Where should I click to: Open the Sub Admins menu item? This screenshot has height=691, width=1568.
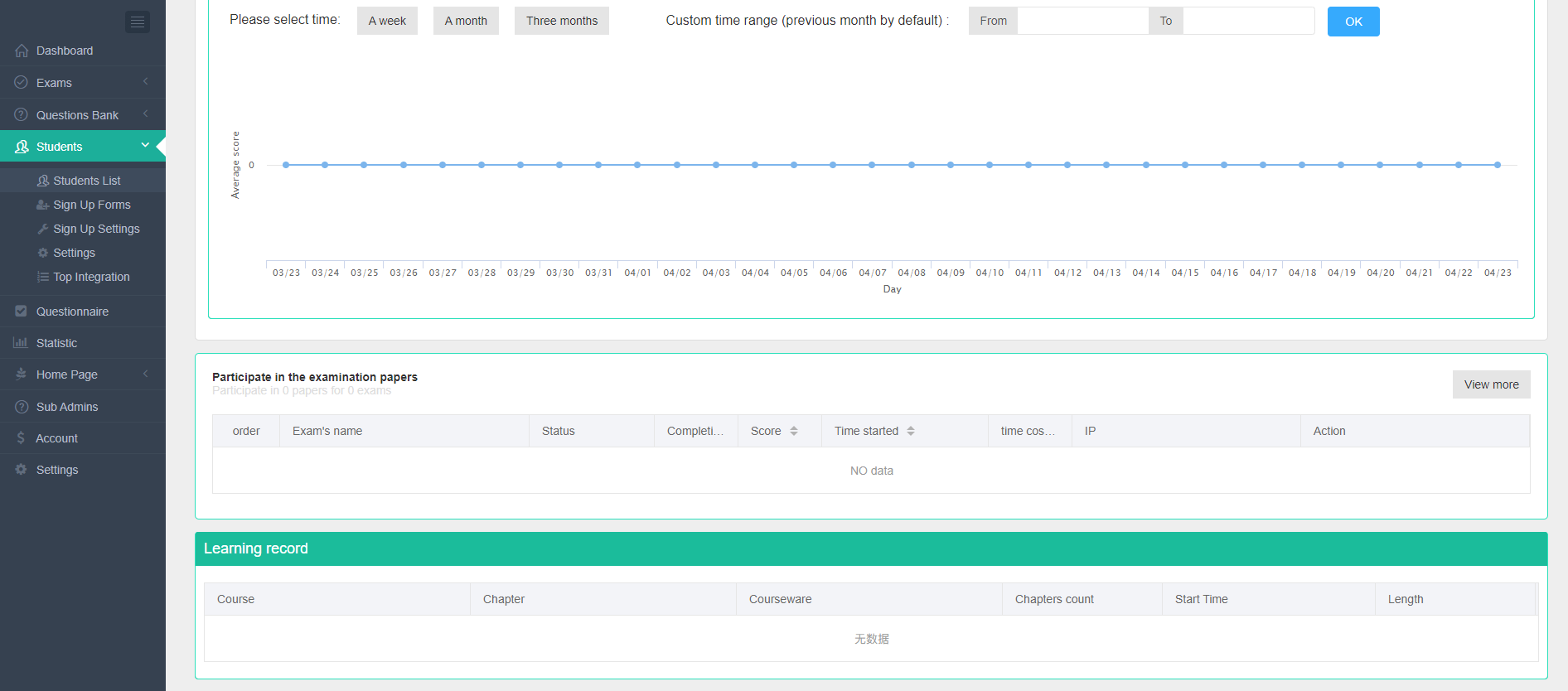coord(83,407)
